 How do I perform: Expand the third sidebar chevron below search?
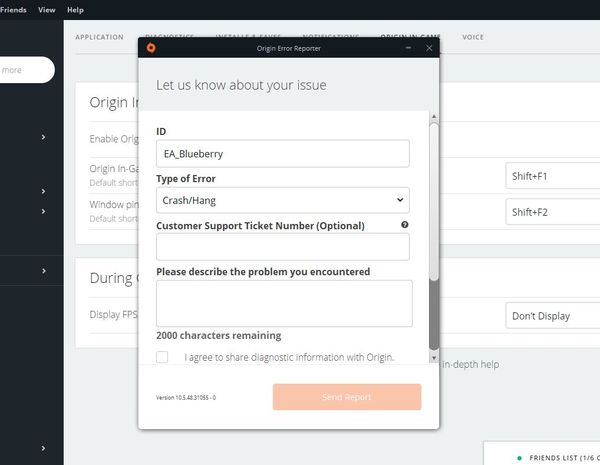pyautogui.click(x=43, y=211)
